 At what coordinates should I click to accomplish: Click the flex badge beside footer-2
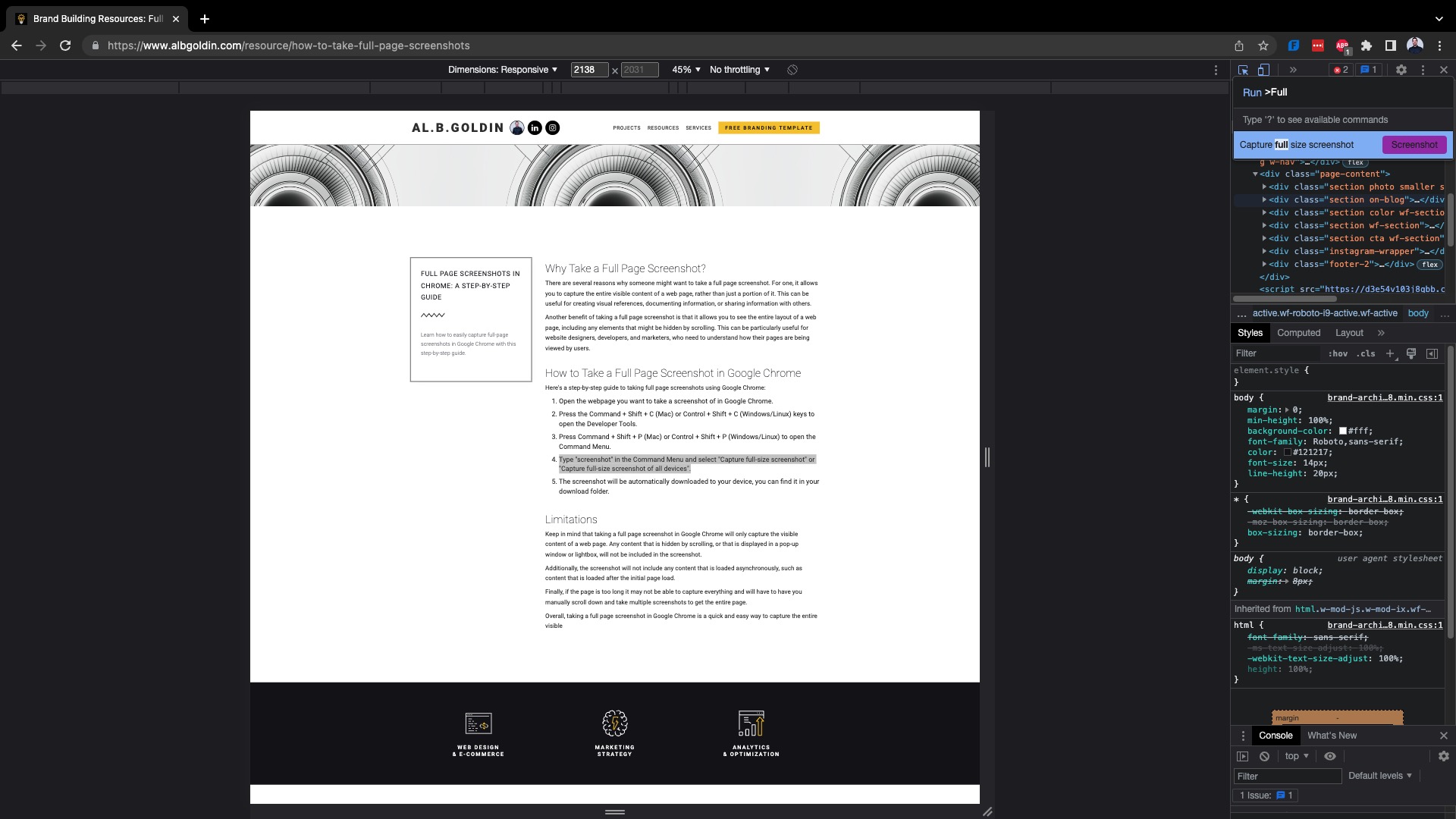point(1430,265)
